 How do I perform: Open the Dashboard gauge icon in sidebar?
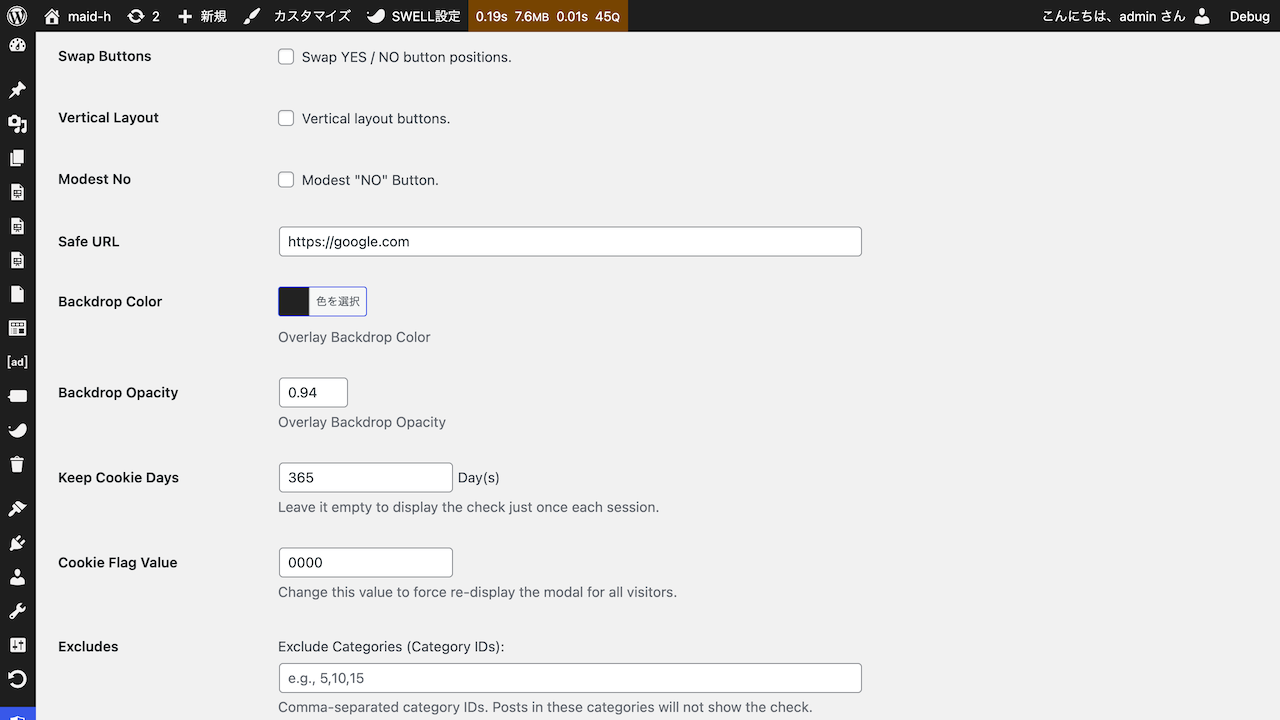(17, 45)
